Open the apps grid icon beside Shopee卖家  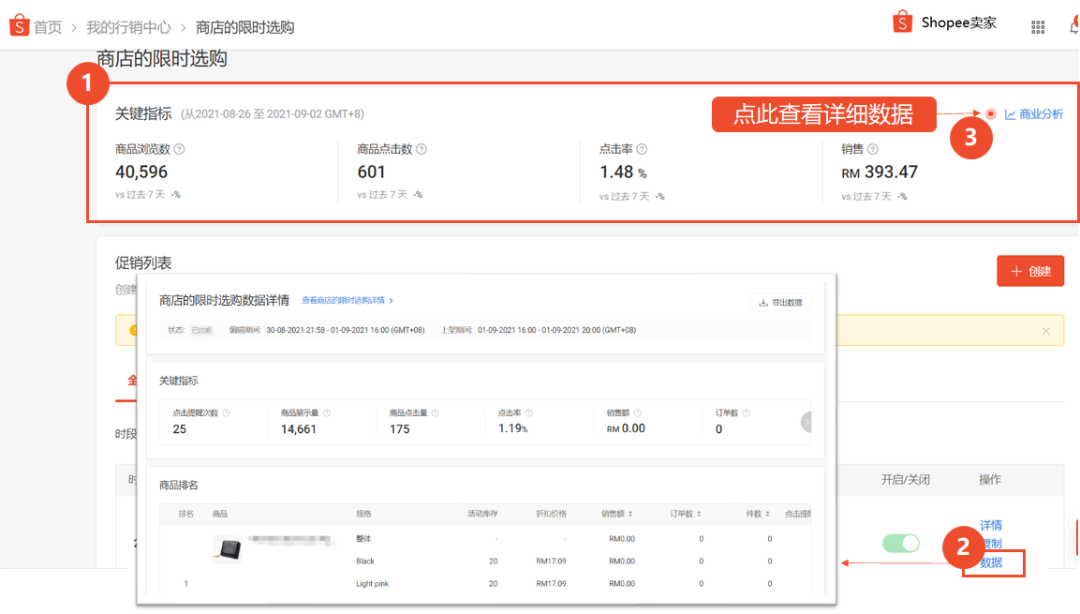point(1037,26)
